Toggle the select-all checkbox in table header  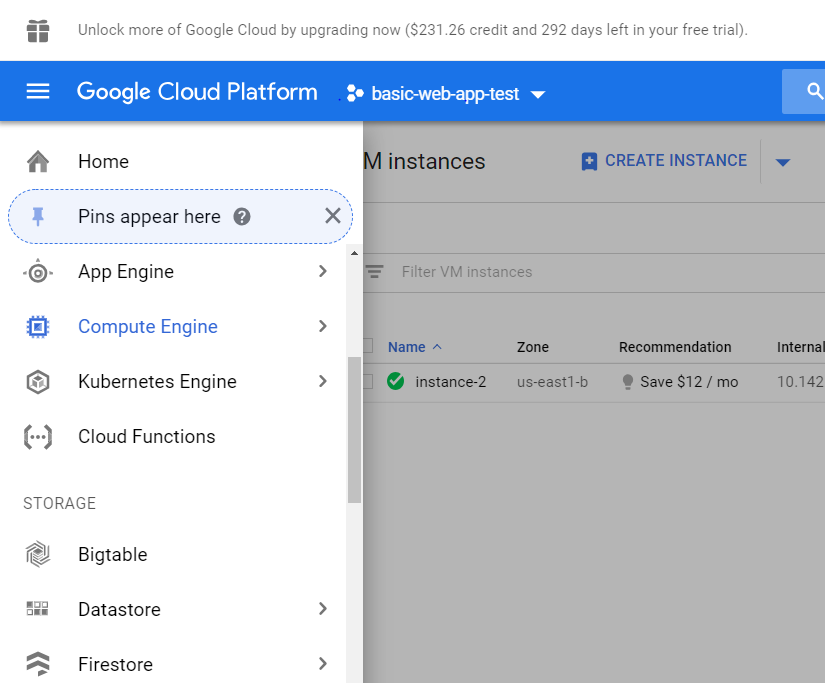click(x=368, y=346)
